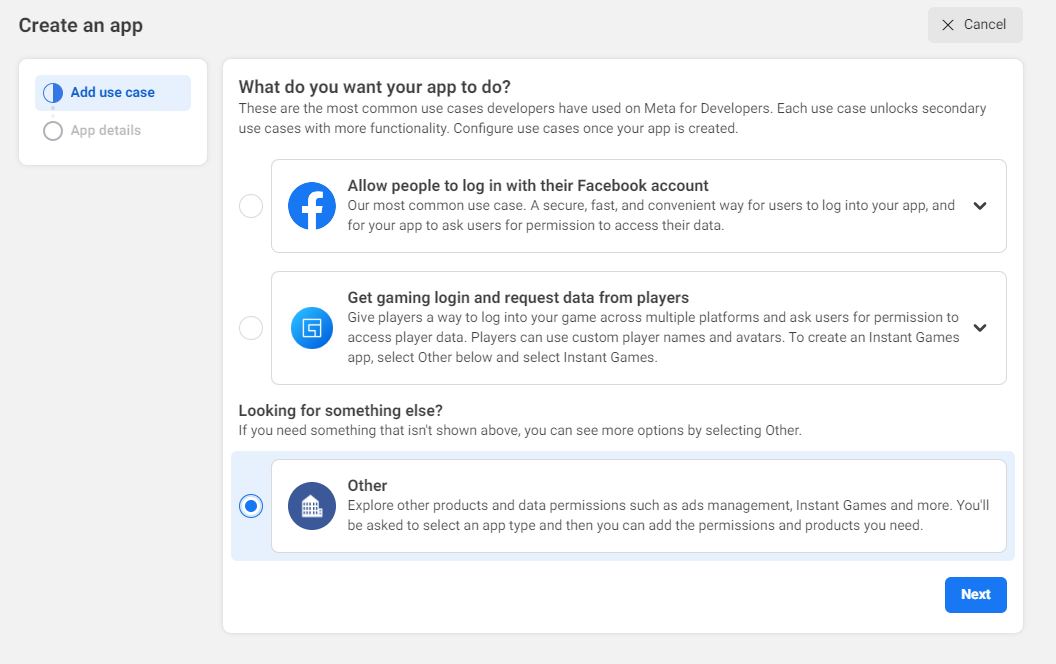The height and width of the screenshot is (664, 1056).
Task: Expand the gaming login use case chevron
Action: tap(980, 328)
